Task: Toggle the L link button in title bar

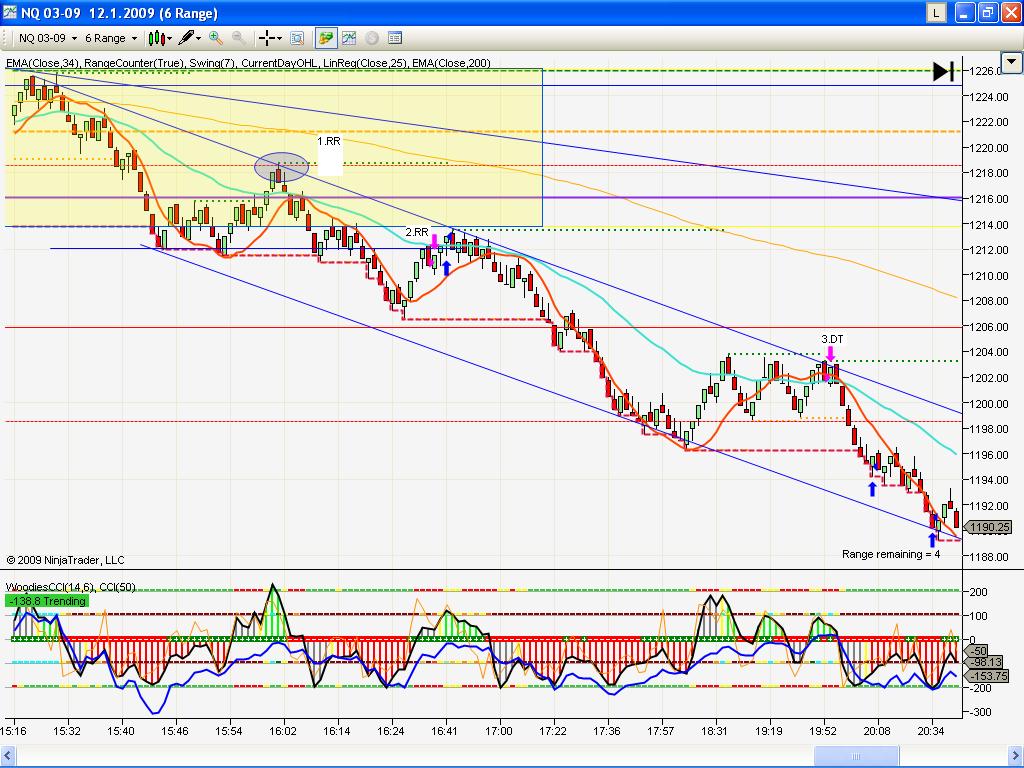Action: [935, 13]
